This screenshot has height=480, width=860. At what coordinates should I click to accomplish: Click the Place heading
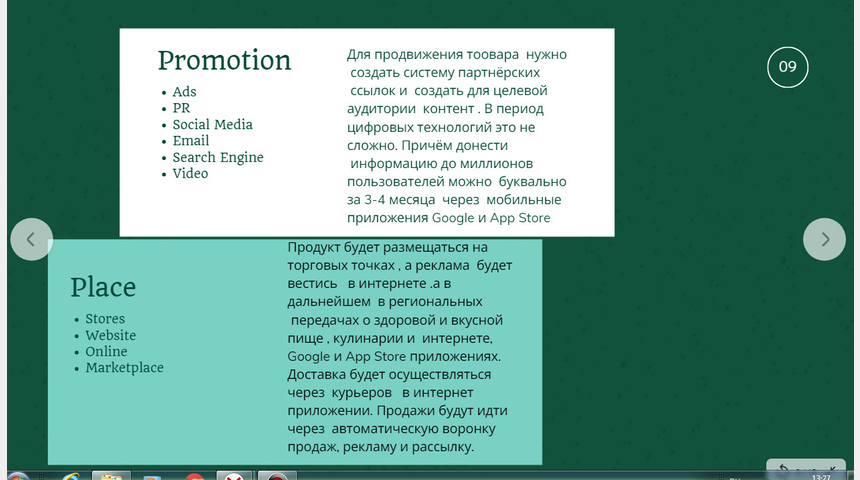[x=103, y=287]
